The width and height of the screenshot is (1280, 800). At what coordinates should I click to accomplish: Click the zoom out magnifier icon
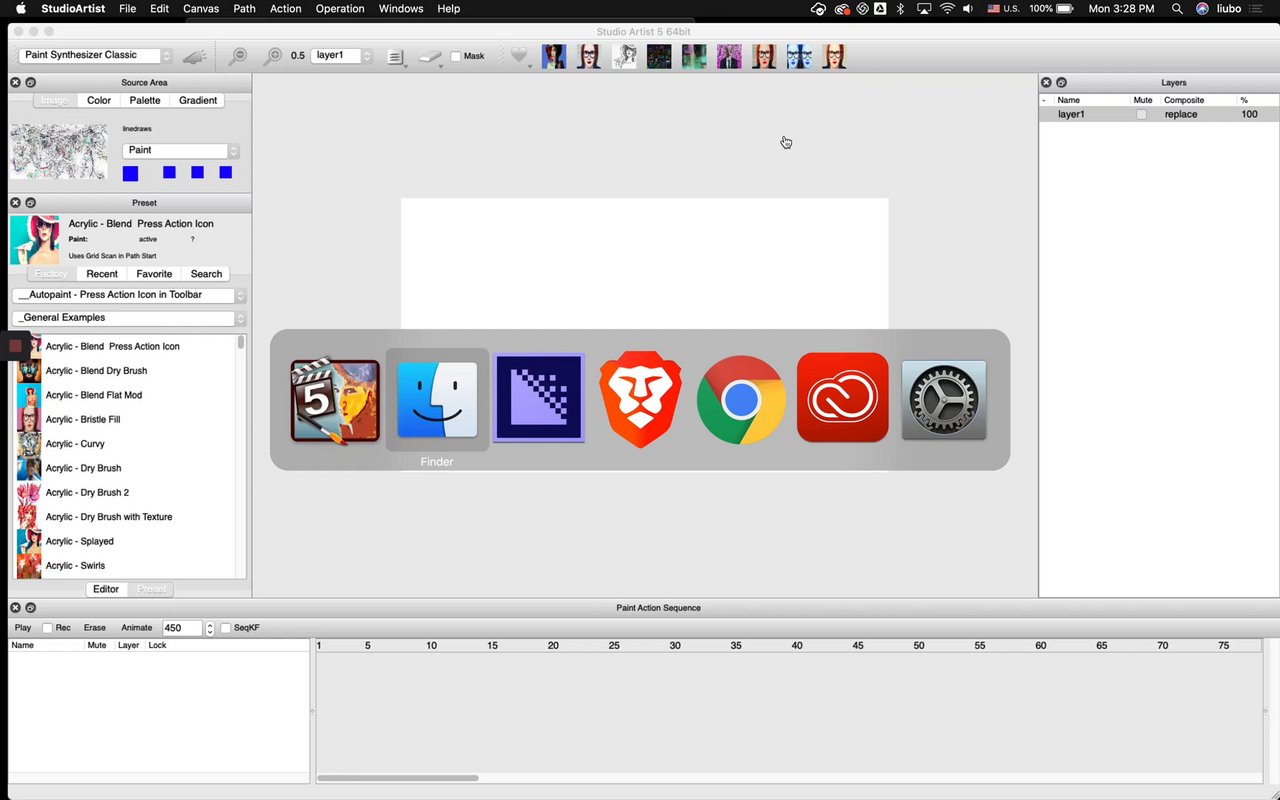click(x=237, y=57)
